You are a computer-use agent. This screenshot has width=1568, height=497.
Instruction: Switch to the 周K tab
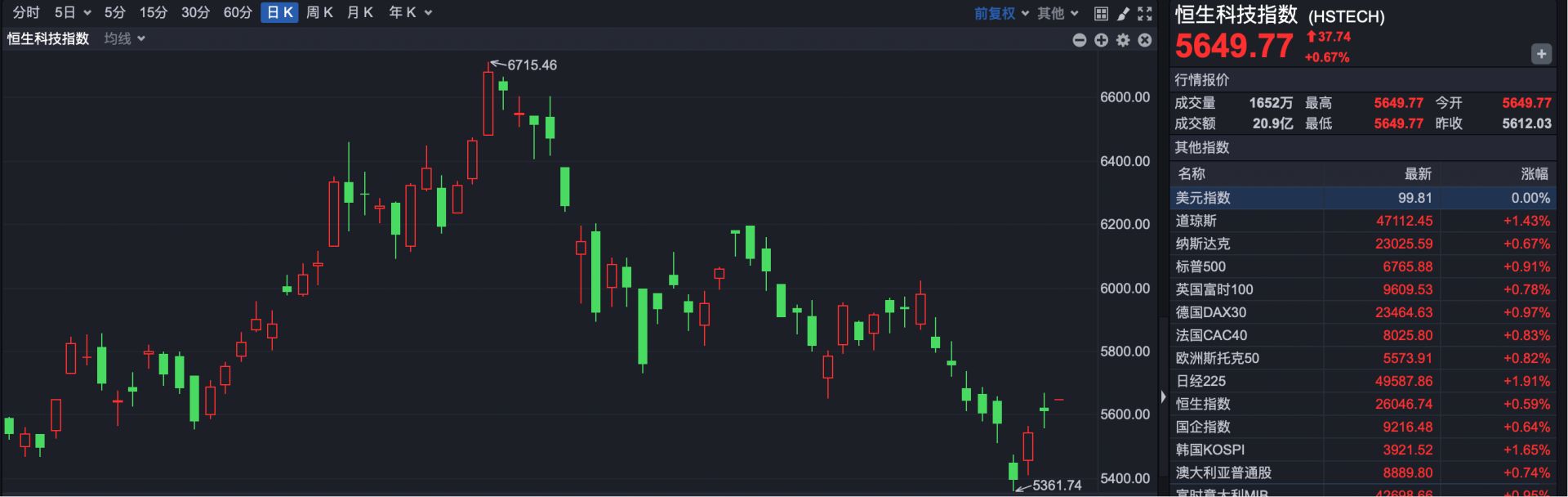pos(319,13)
